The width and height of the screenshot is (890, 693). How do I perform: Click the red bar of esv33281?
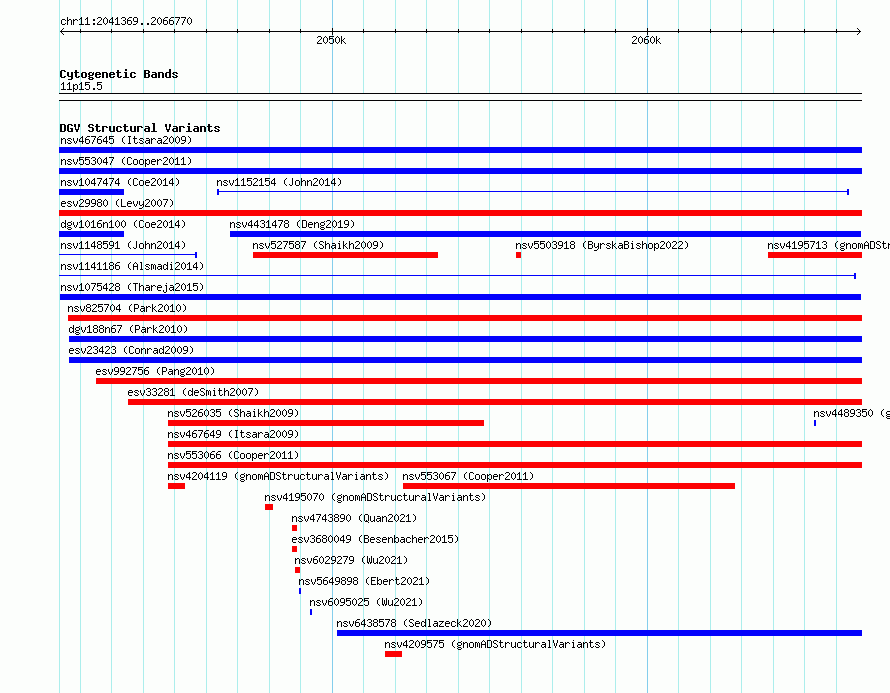(495, 402)
